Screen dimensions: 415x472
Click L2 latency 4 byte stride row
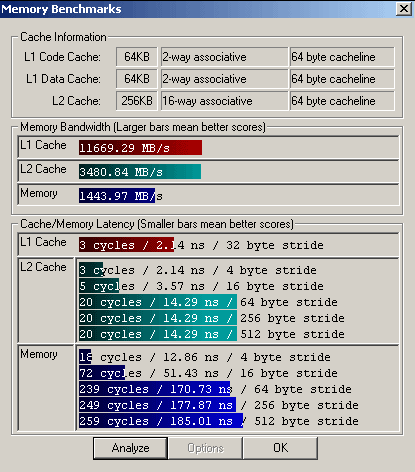tap(198, 270)
